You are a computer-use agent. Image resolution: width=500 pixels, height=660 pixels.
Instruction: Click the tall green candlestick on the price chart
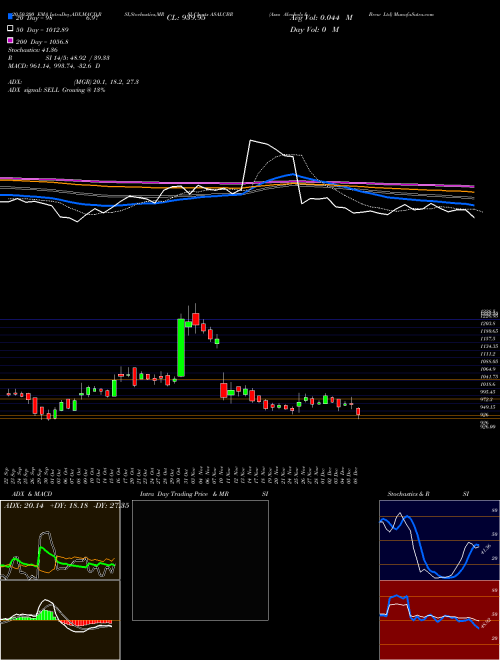point(181,348)
